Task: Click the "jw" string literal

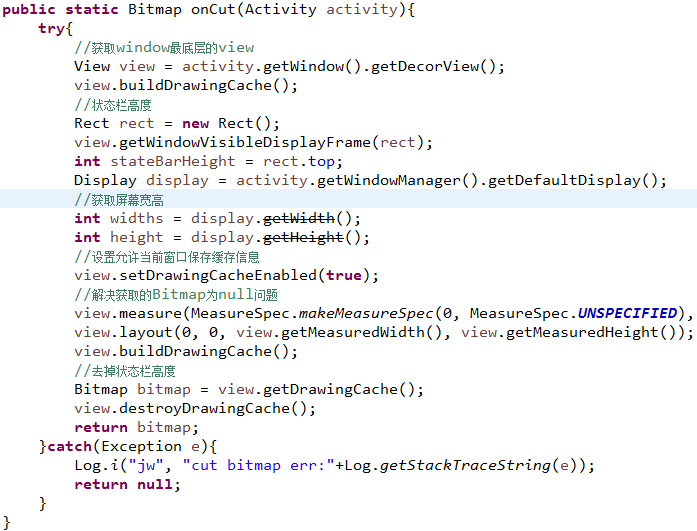Action: coord(146,466)
